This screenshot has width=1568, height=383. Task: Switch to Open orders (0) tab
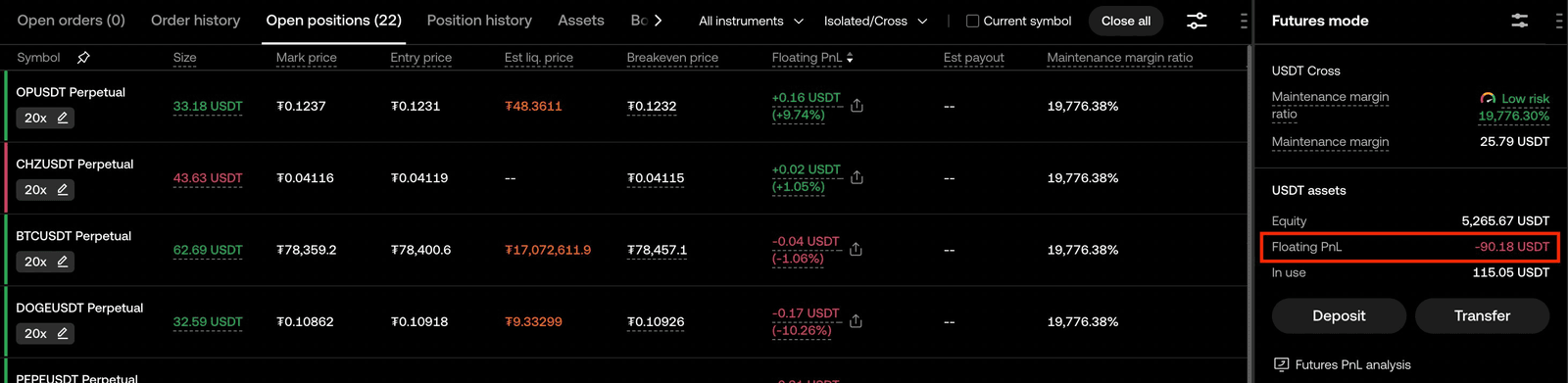coord(71,21)
